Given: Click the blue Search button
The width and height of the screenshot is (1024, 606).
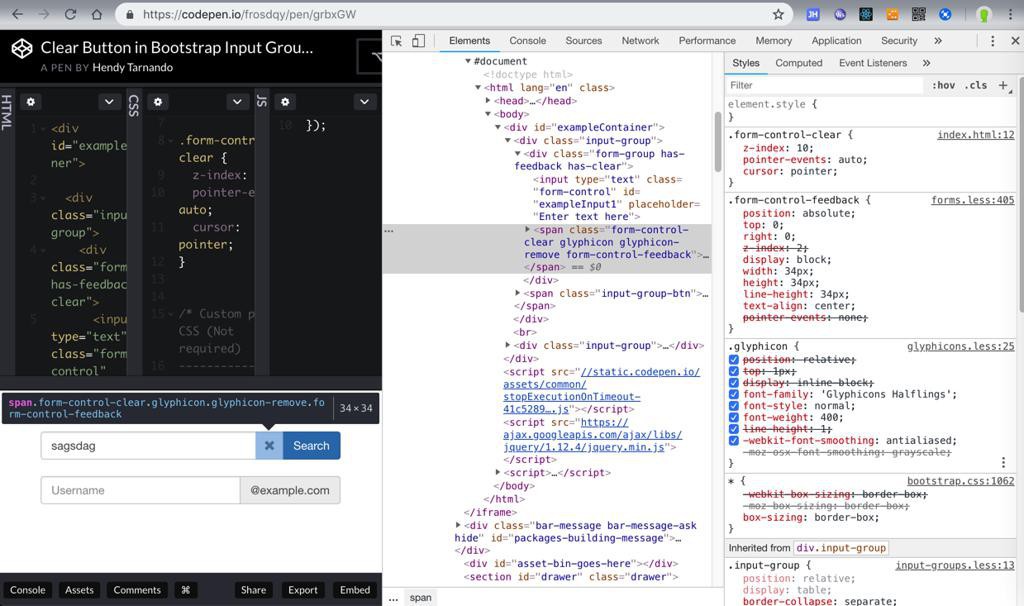Looking at the screenshot, I should coord(312,445).
